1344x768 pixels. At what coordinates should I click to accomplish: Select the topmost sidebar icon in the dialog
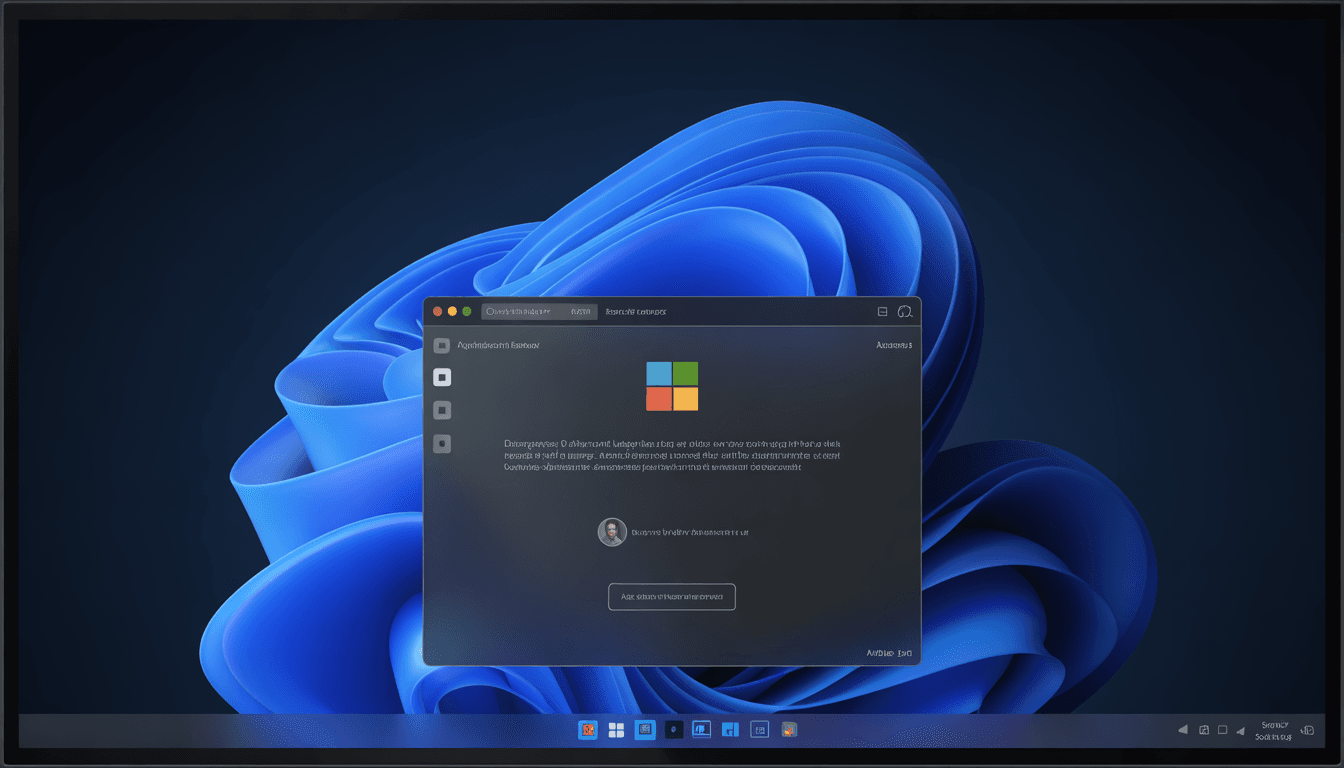(x=442, y=346)
